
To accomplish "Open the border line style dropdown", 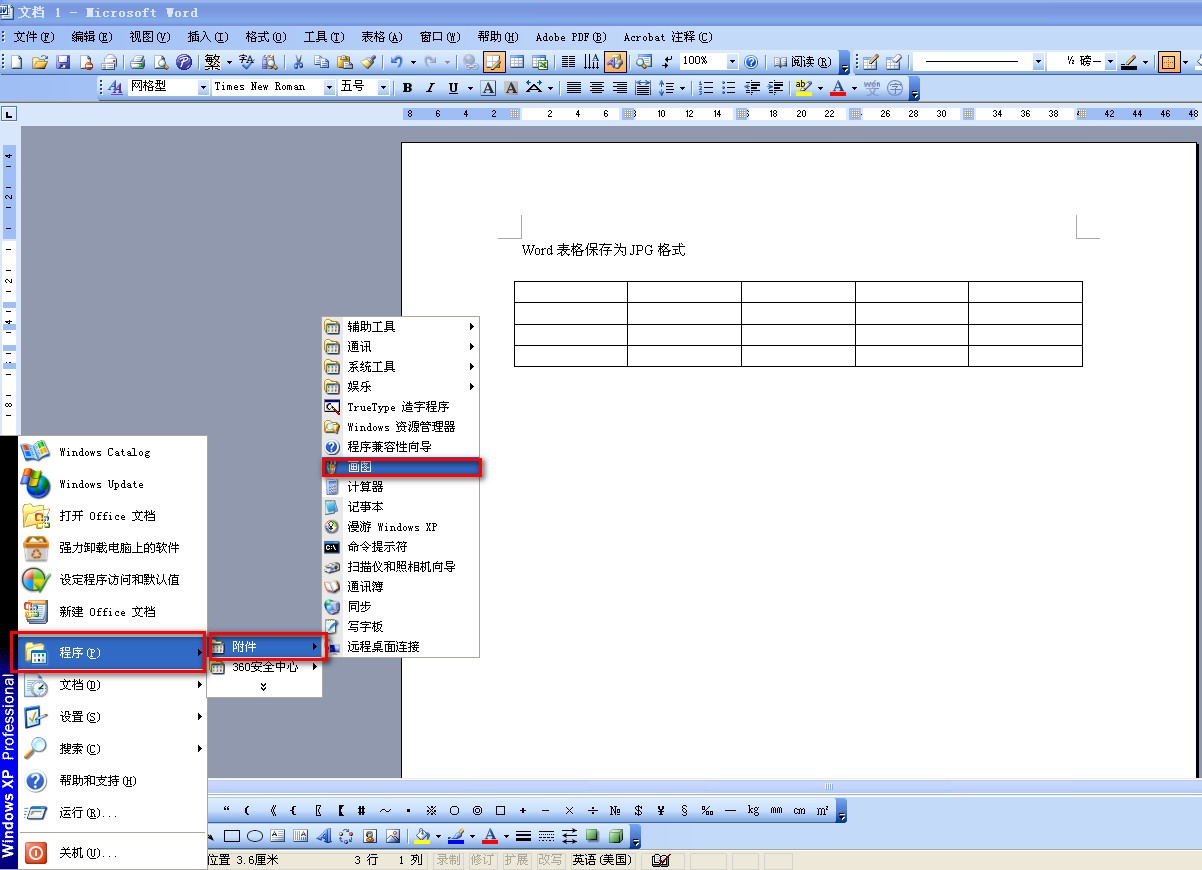I will click(1038, 62).
